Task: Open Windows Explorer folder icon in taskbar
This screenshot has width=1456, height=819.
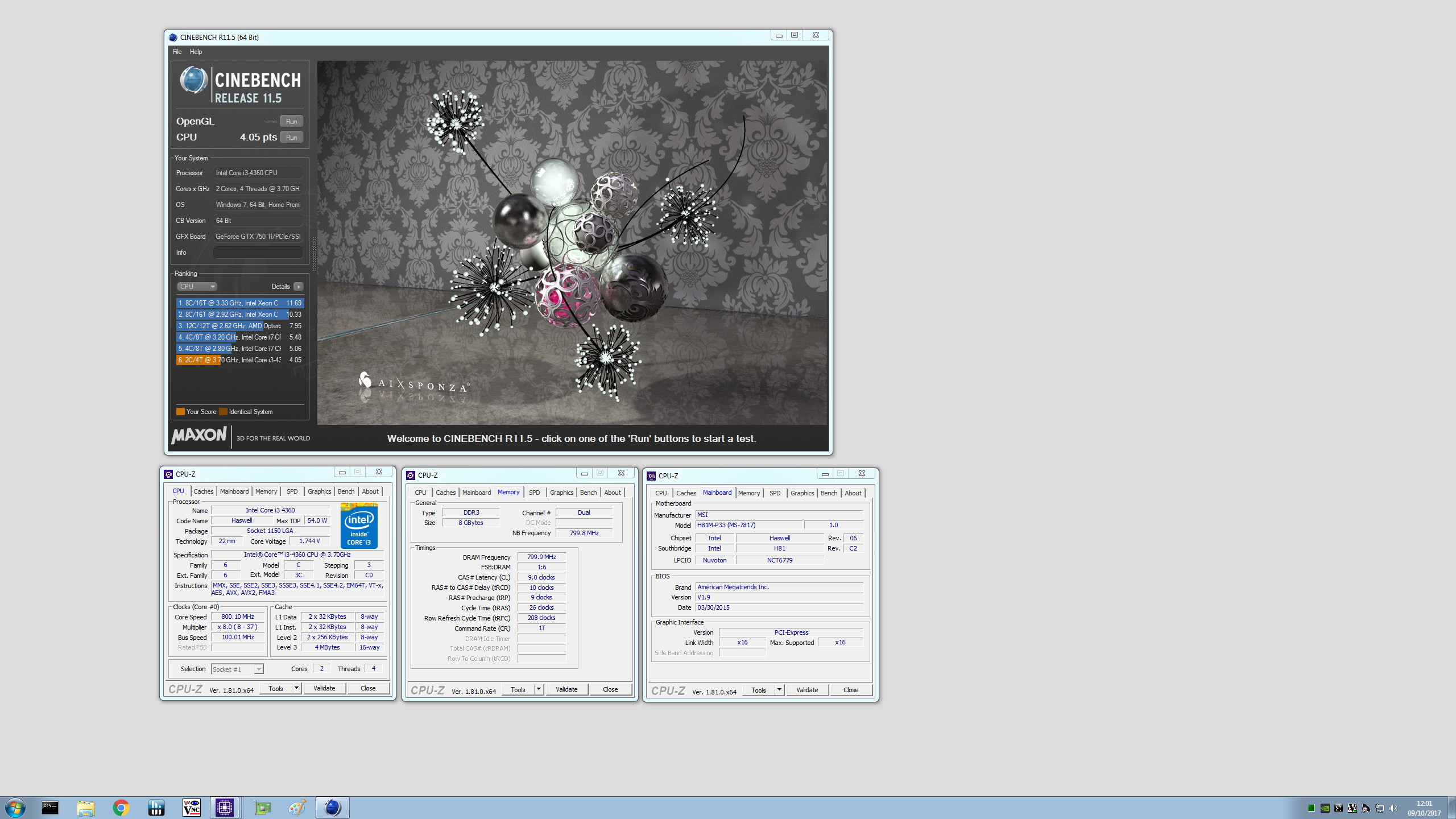Action: tap(86, 808)
